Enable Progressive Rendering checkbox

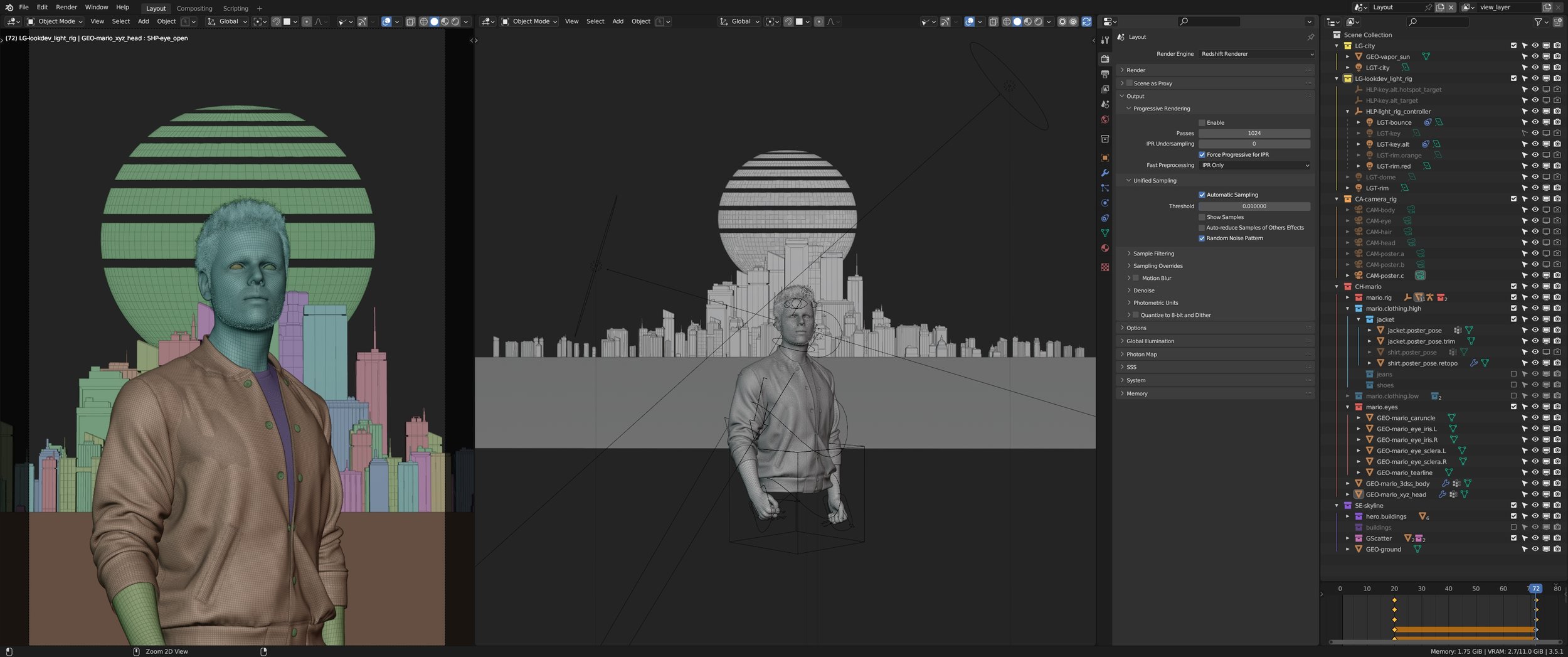tap(1202, 123)
